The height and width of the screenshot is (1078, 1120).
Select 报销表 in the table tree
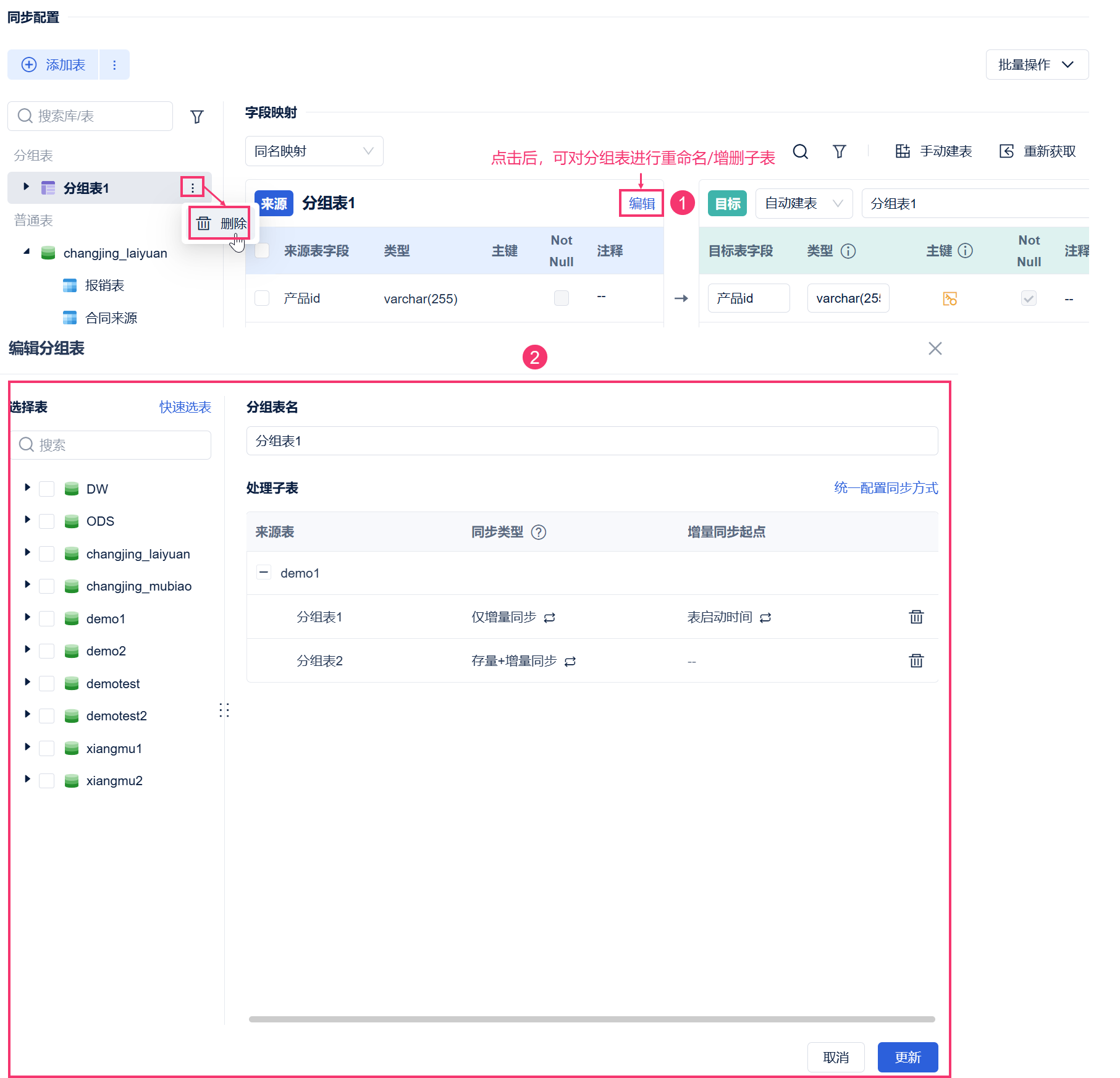click(105, 285)
